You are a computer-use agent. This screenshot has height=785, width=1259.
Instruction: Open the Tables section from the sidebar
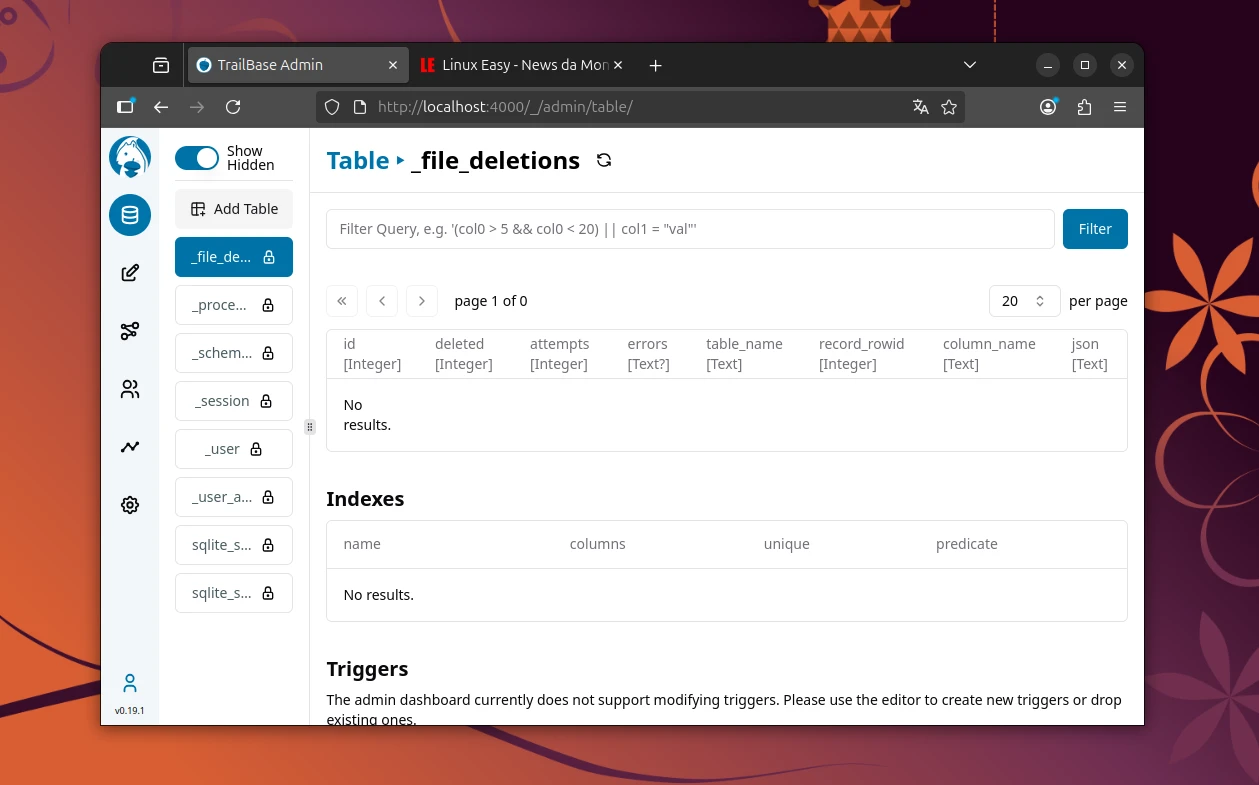tap(129, 214)
